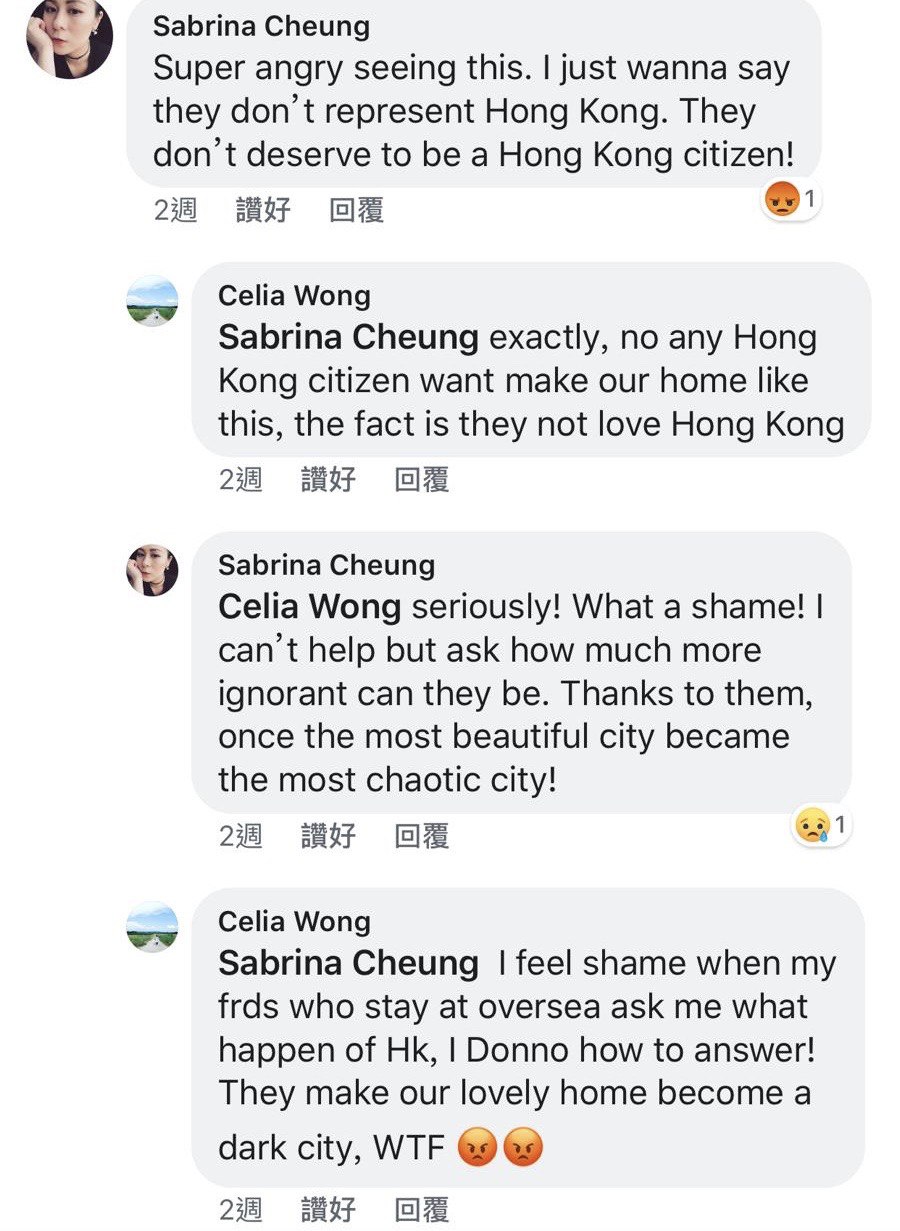The image size is (900, 1231).
Task: Reply to the 'most chaotic city' comment
Action: (x=421, y=835)
